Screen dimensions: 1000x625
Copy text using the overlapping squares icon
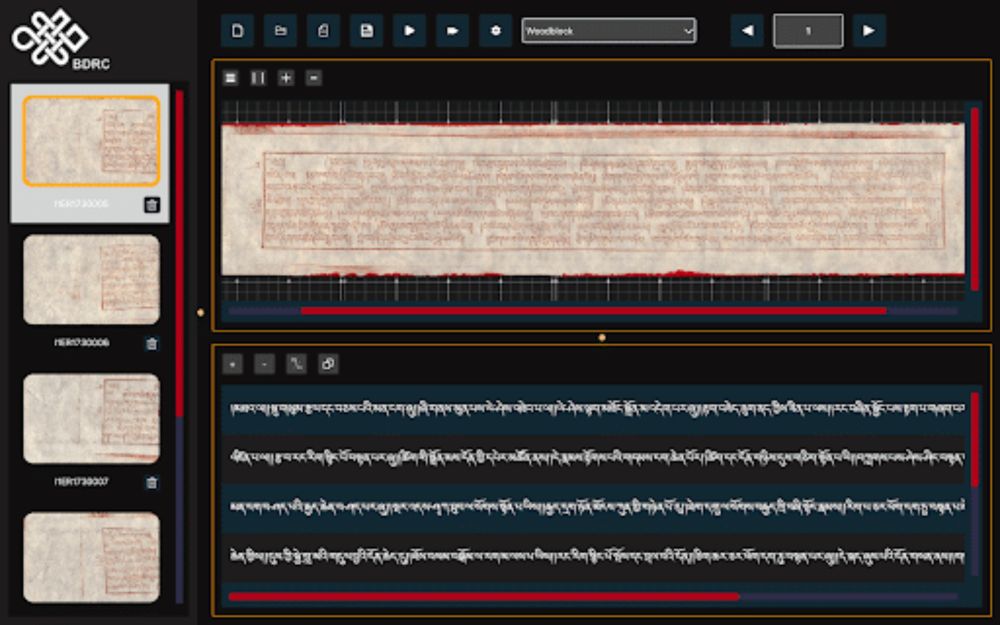point(328,364)
